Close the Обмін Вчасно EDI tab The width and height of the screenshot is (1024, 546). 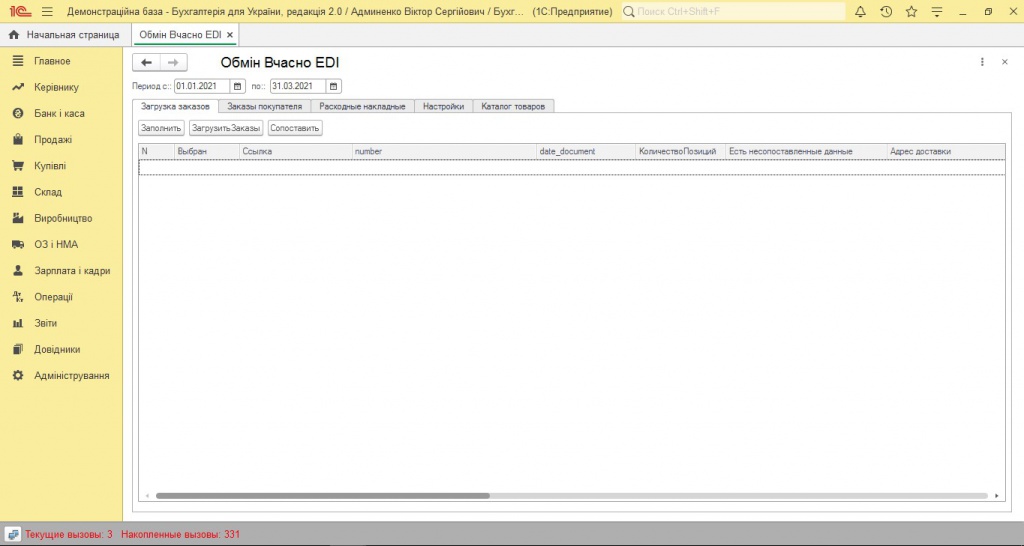(x=230, y=35)
